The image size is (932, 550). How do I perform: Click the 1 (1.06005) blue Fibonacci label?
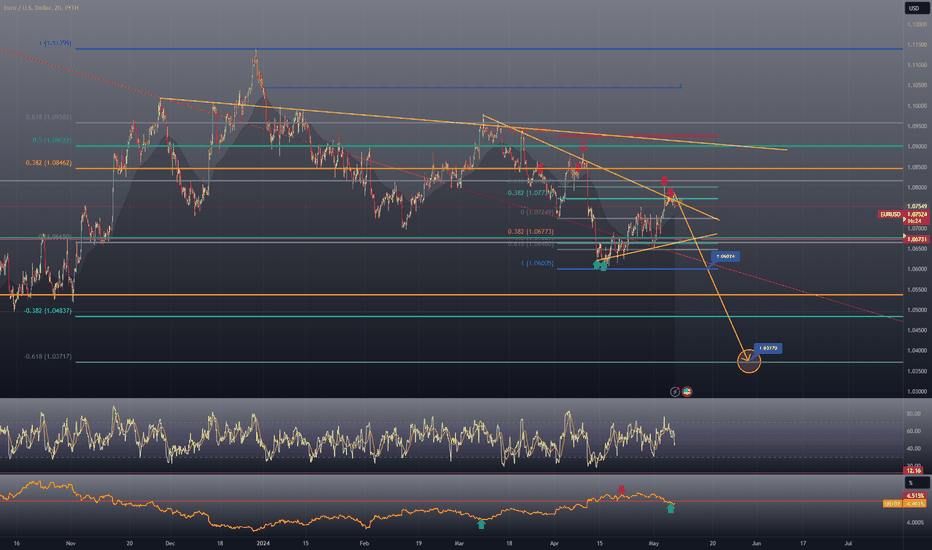tap(537, 263)
